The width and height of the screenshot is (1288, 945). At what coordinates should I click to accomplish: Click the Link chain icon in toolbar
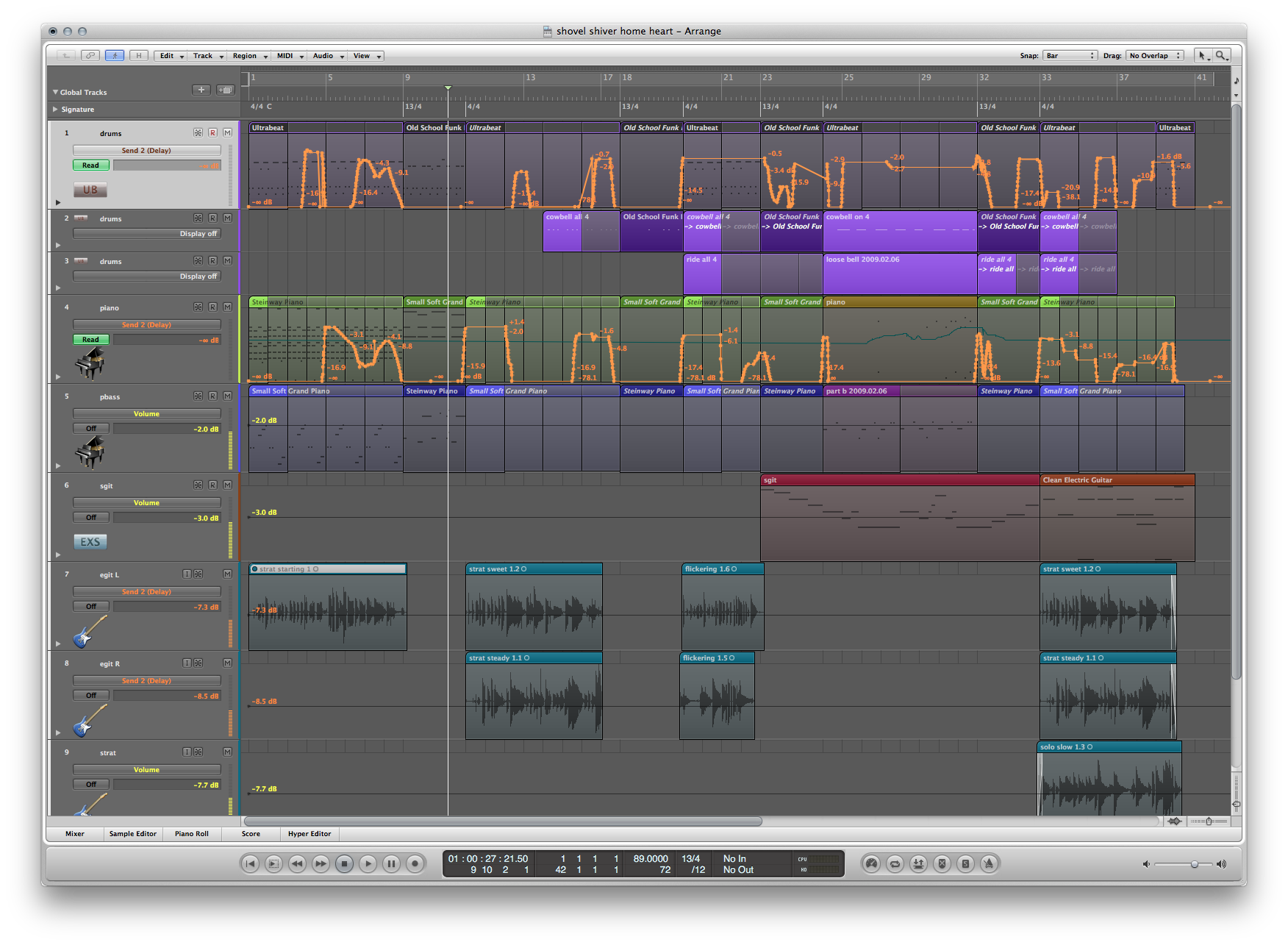(90, 56)
